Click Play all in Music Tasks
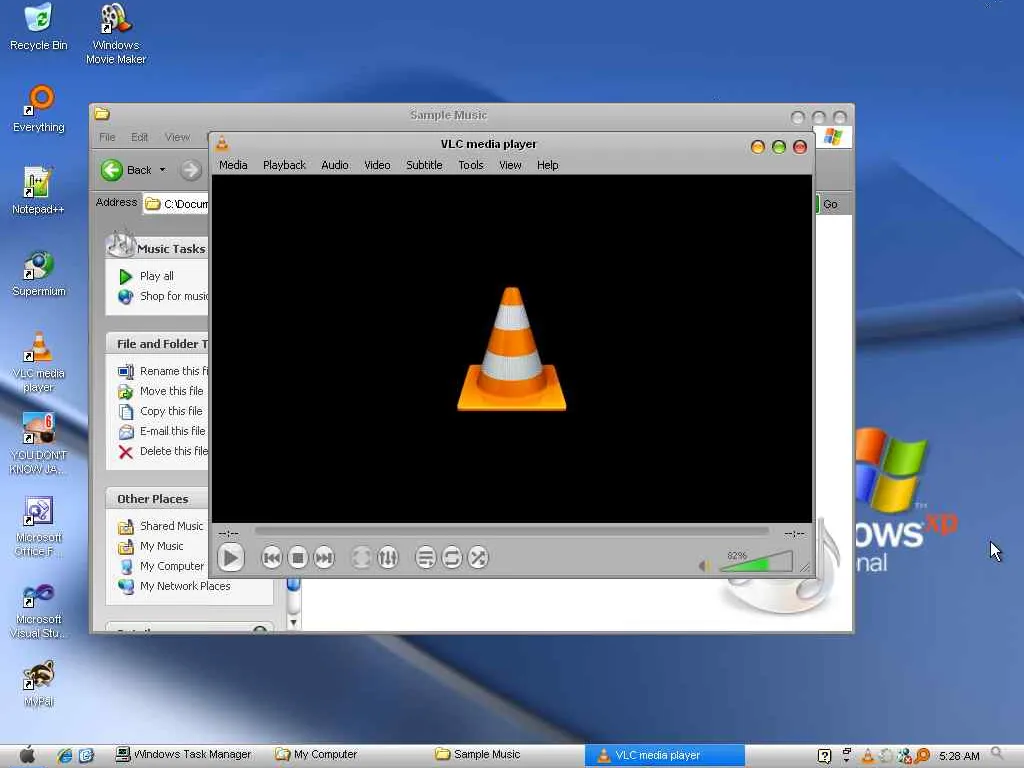 pos(146,276)
